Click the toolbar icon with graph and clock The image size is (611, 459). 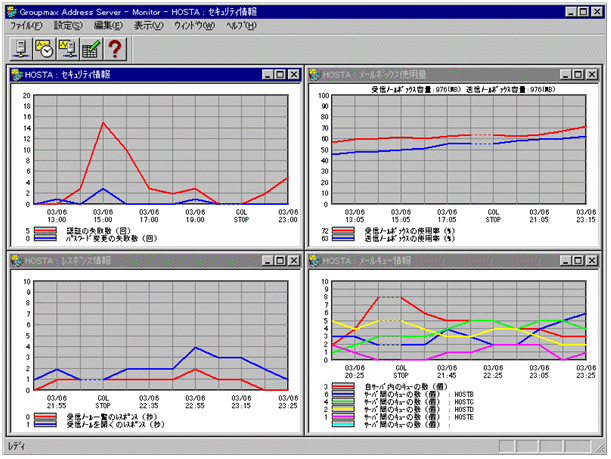pyautogui.click(x=44, y=48)
